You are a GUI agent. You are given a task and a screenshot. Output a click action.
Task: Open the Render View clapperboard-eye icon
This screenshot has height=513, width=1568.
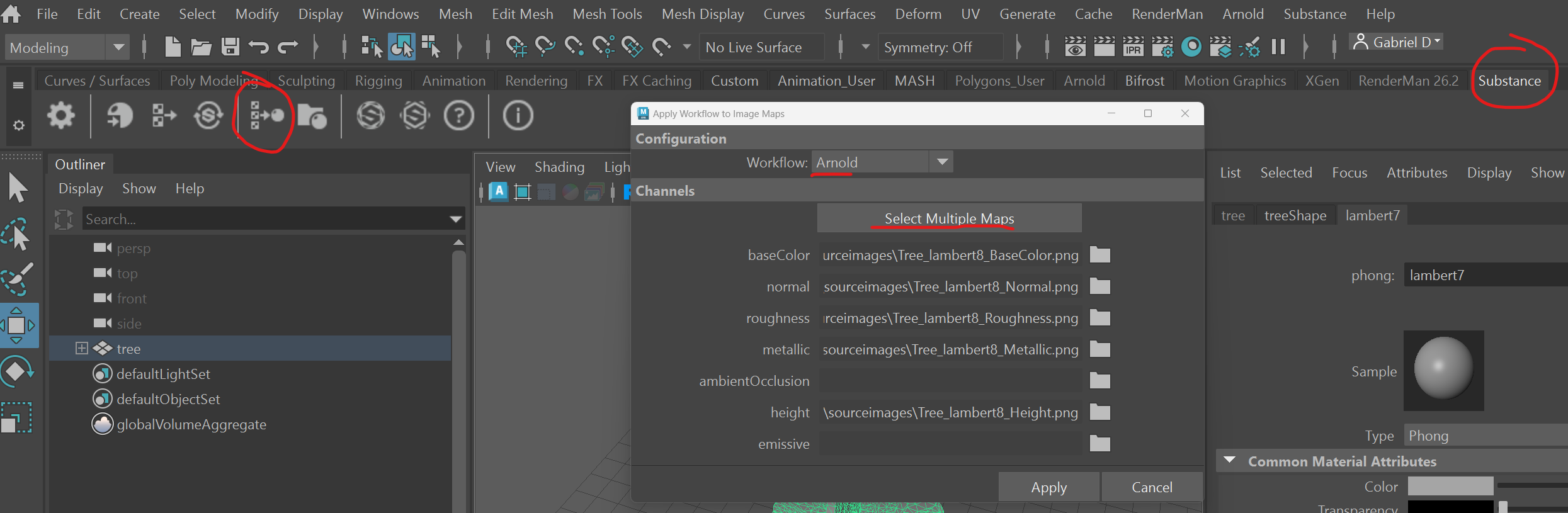click(x=1075, y=47)
